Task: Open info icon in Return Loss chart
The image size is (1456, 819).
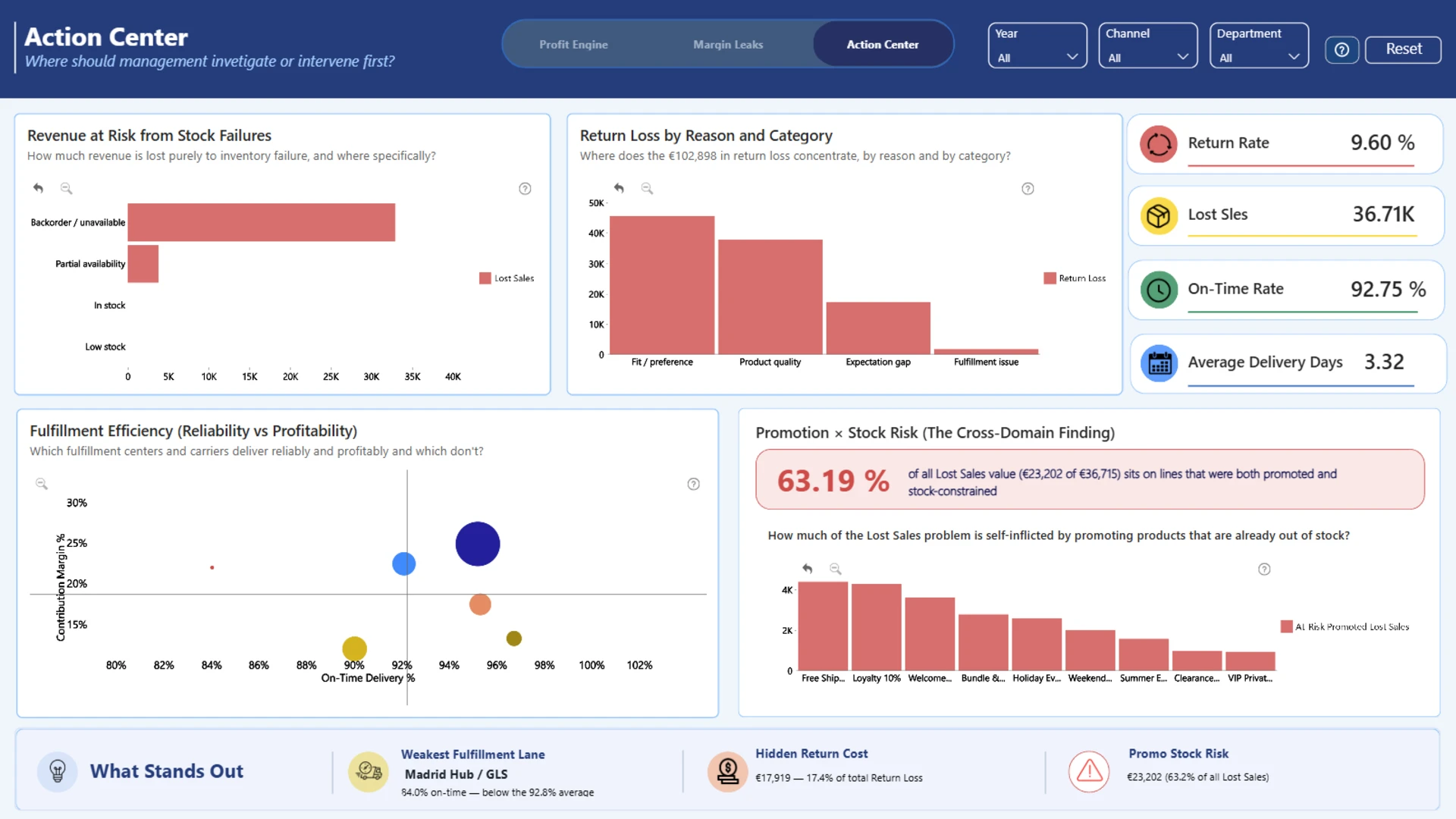Action: tap(1028, 189)
